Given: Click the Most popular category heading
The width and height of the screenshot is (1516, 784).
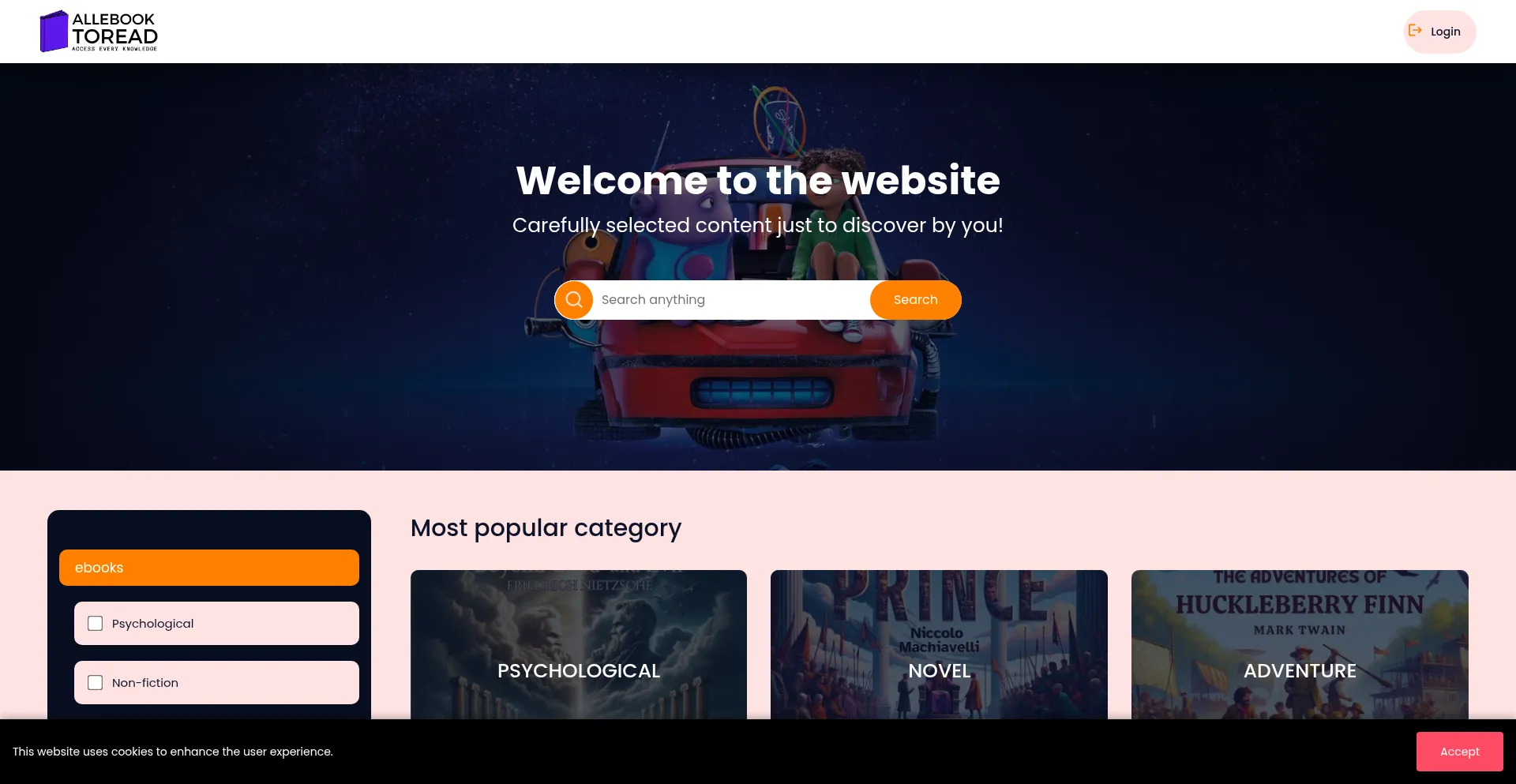Looking at the screenshot, I should 546,528.
